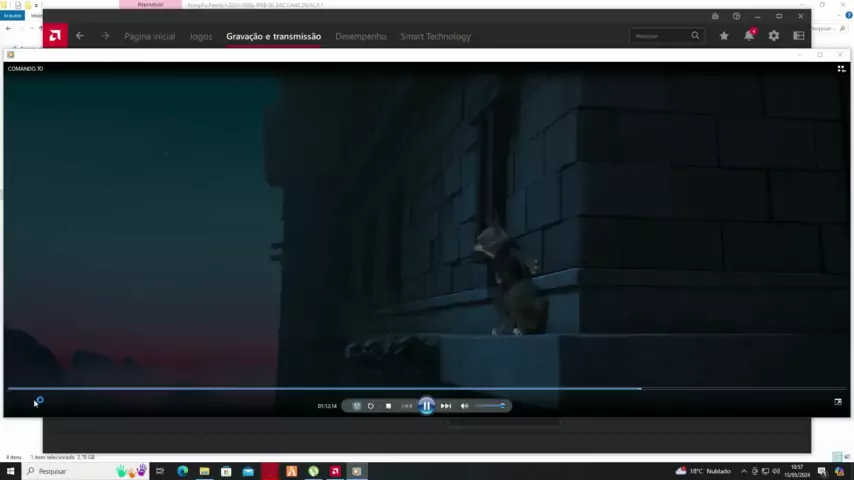Toggle shuffle mode in player
Screen dimensions: 854x480
click(x=357, y=406)
